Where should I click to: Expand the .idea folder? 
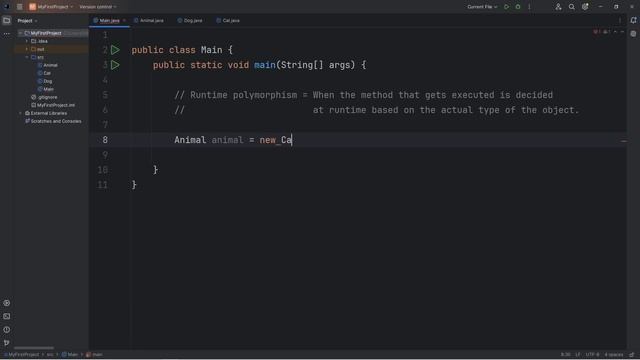click(27, 41)
